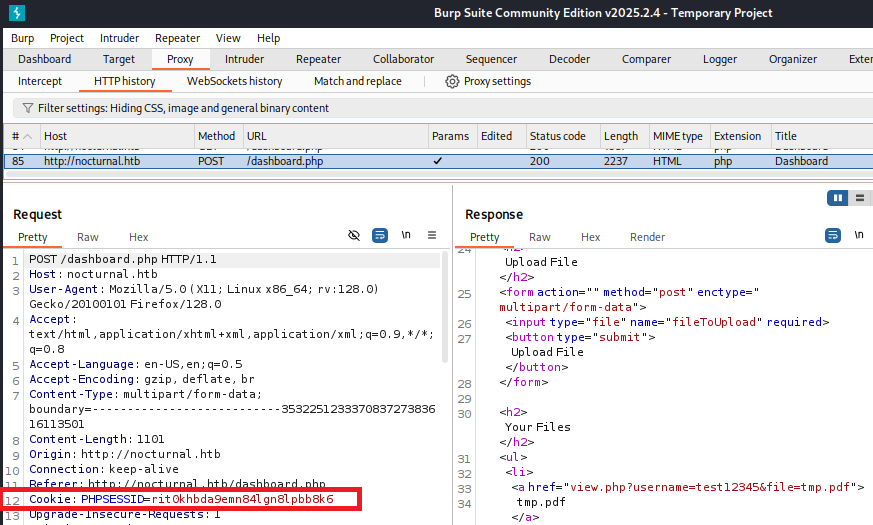Click the Burp Suite logo icon
The height and width of the screenshot is (525, 873).
coord(16,13)
